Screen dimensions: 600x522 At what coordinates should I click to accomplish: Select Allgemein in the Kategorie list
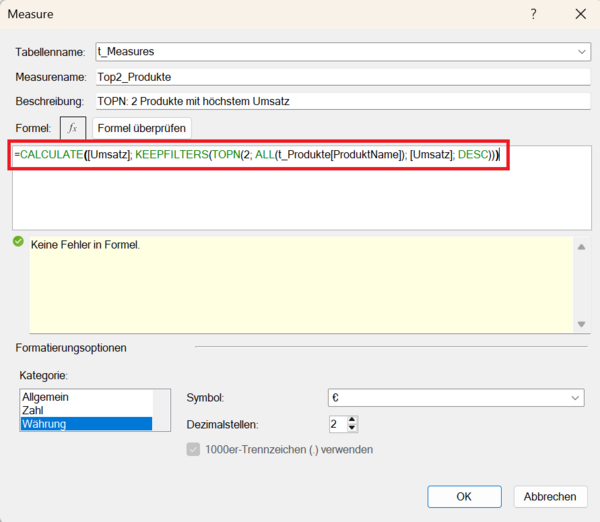tap(85, 397)
